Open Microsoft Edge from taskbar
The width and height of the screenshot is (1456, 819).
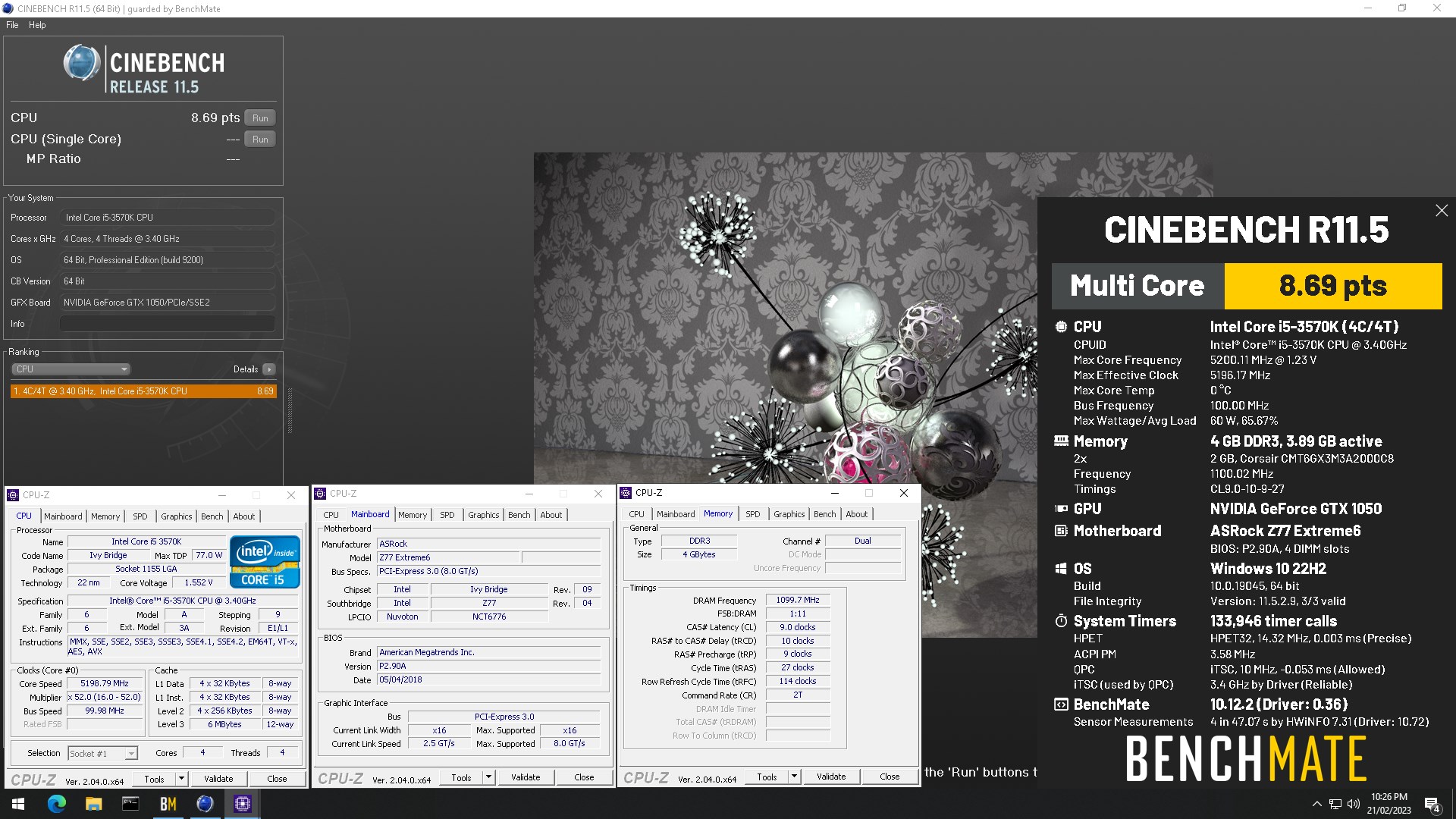click(57, 804)
